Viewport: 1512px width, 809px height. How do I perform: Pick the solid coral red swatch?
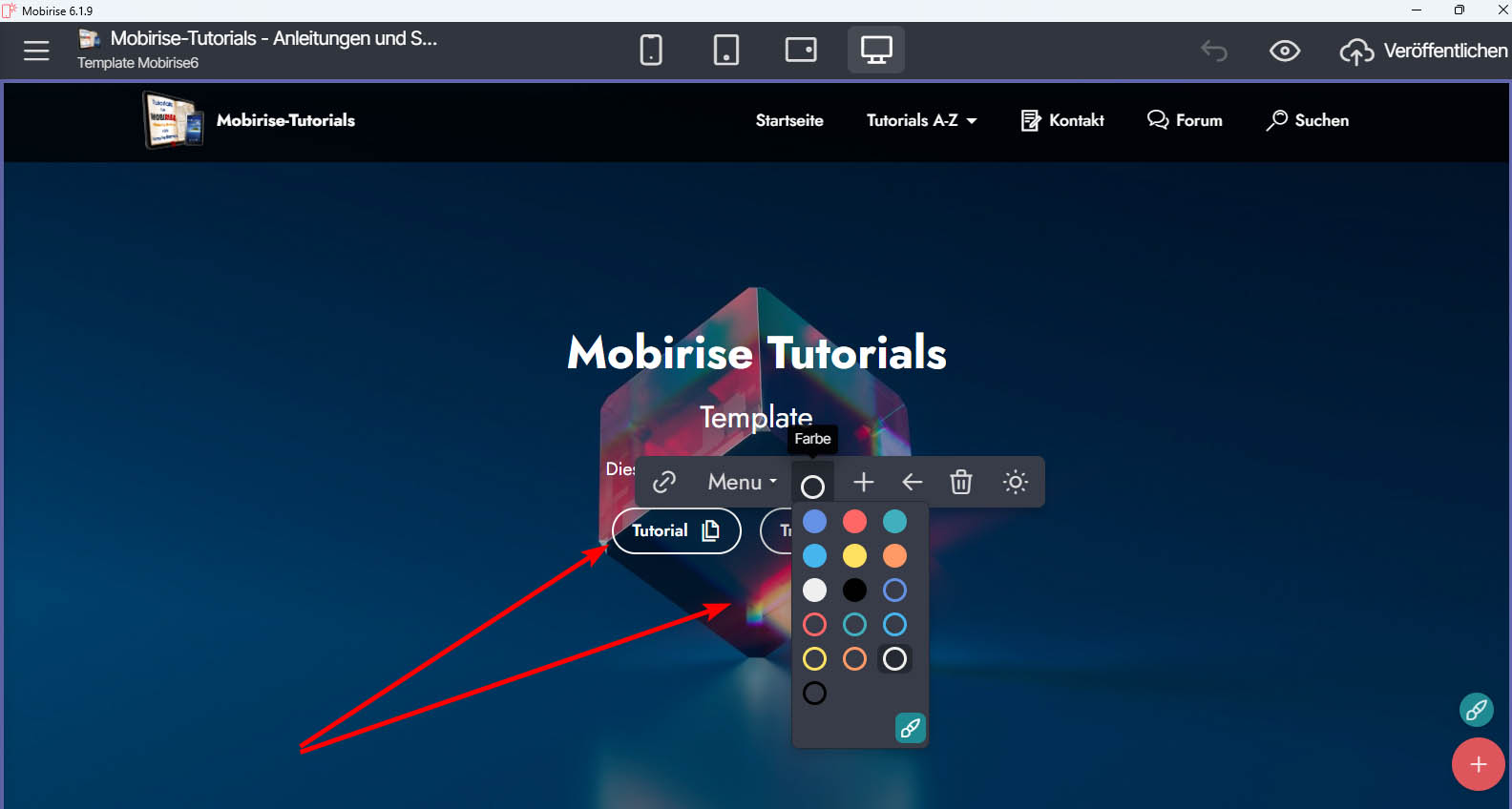(x=854, y=521)
